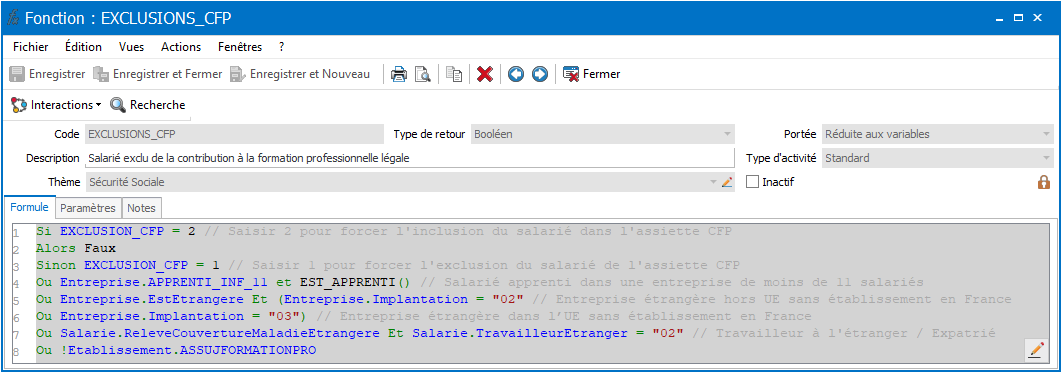
Task: Toggle the Inactif checkbox
Action: tap(751, 182)
